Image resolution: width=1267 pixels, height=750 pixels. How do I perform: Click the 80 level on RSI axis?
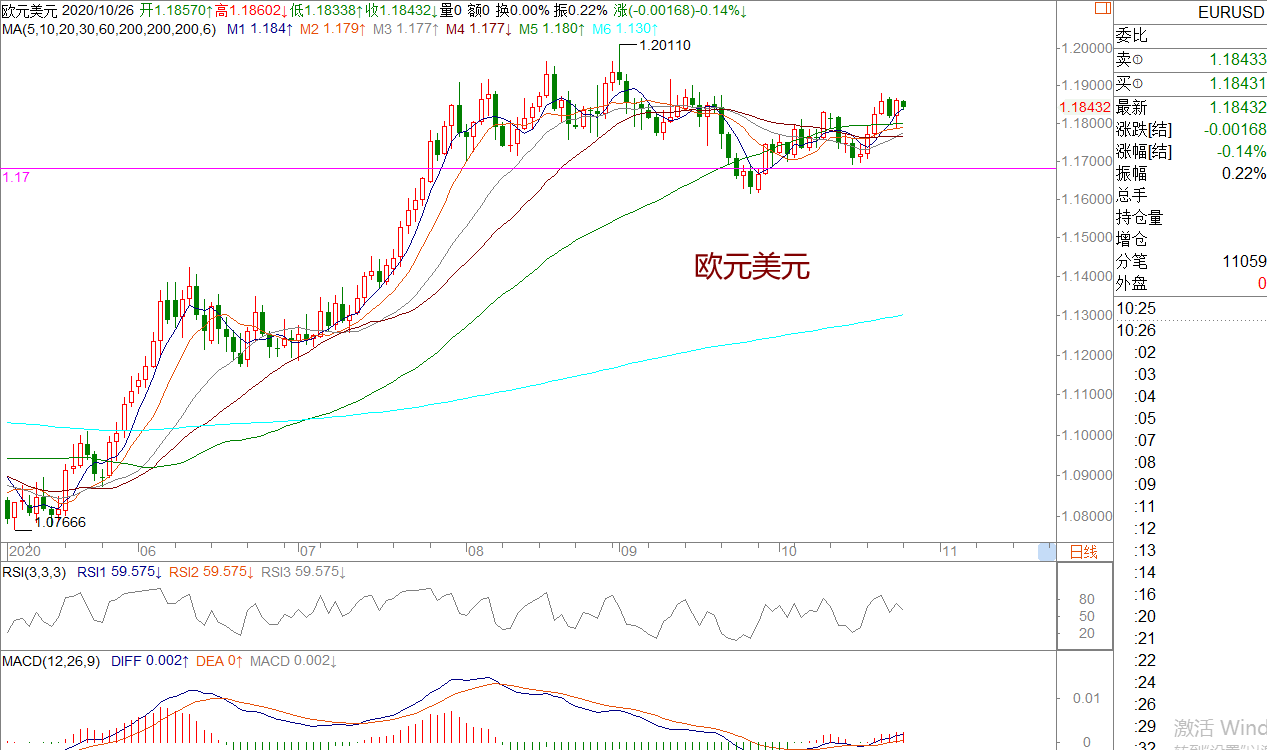coord(1087,599)
